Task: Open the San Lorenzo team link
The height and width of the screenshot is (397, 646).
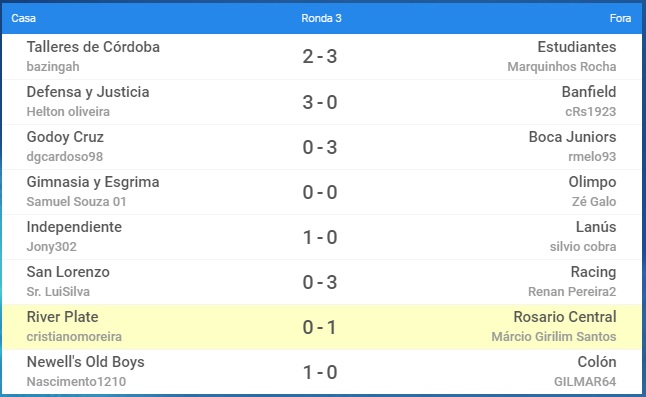Action: coord(68,272)
